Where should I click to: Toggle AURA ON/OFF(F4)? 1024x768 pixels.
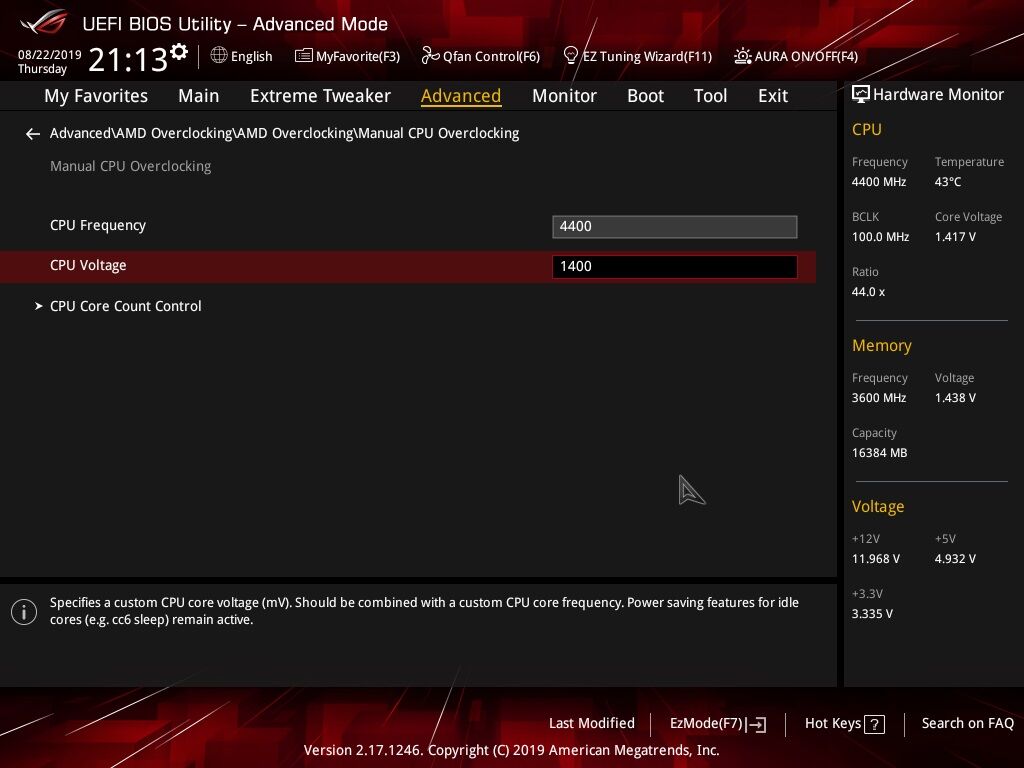point(806,57)
